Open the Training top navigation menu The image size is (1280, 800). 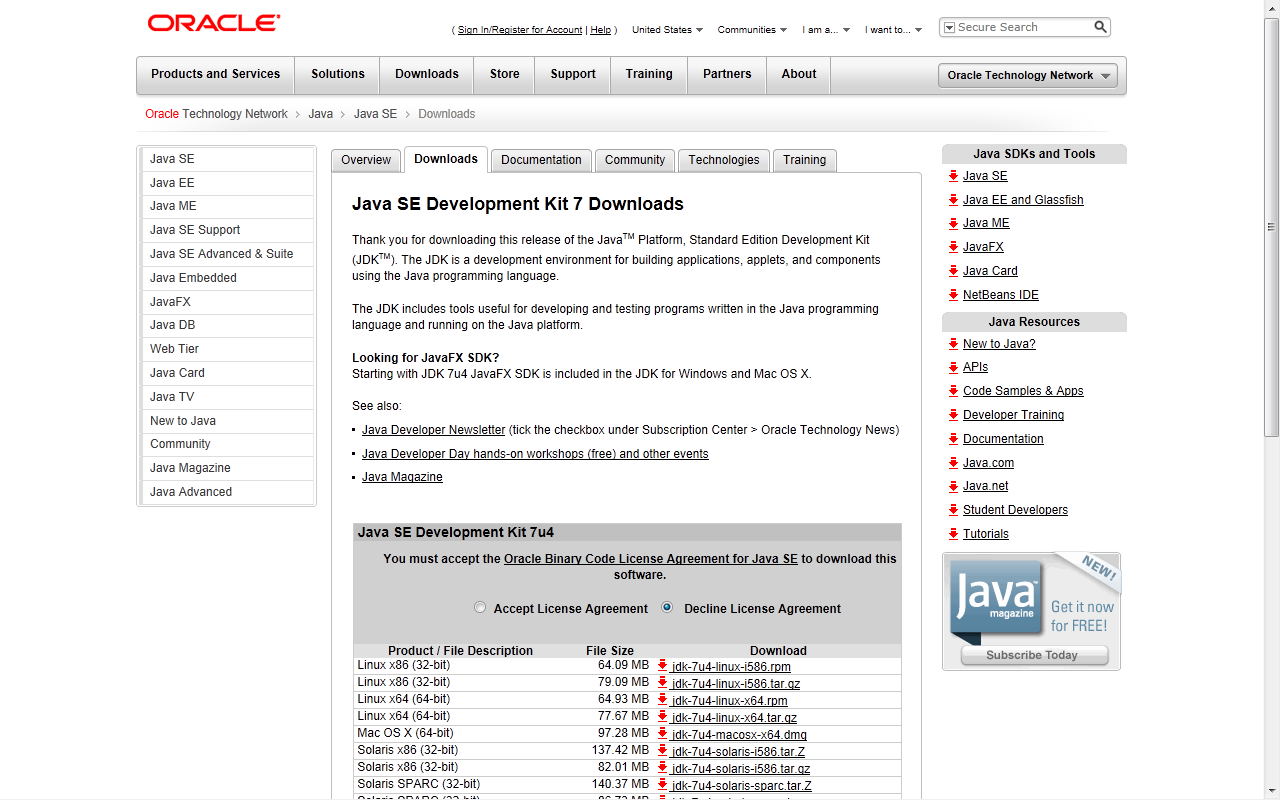pyautogui.click(x=649, y=74)
